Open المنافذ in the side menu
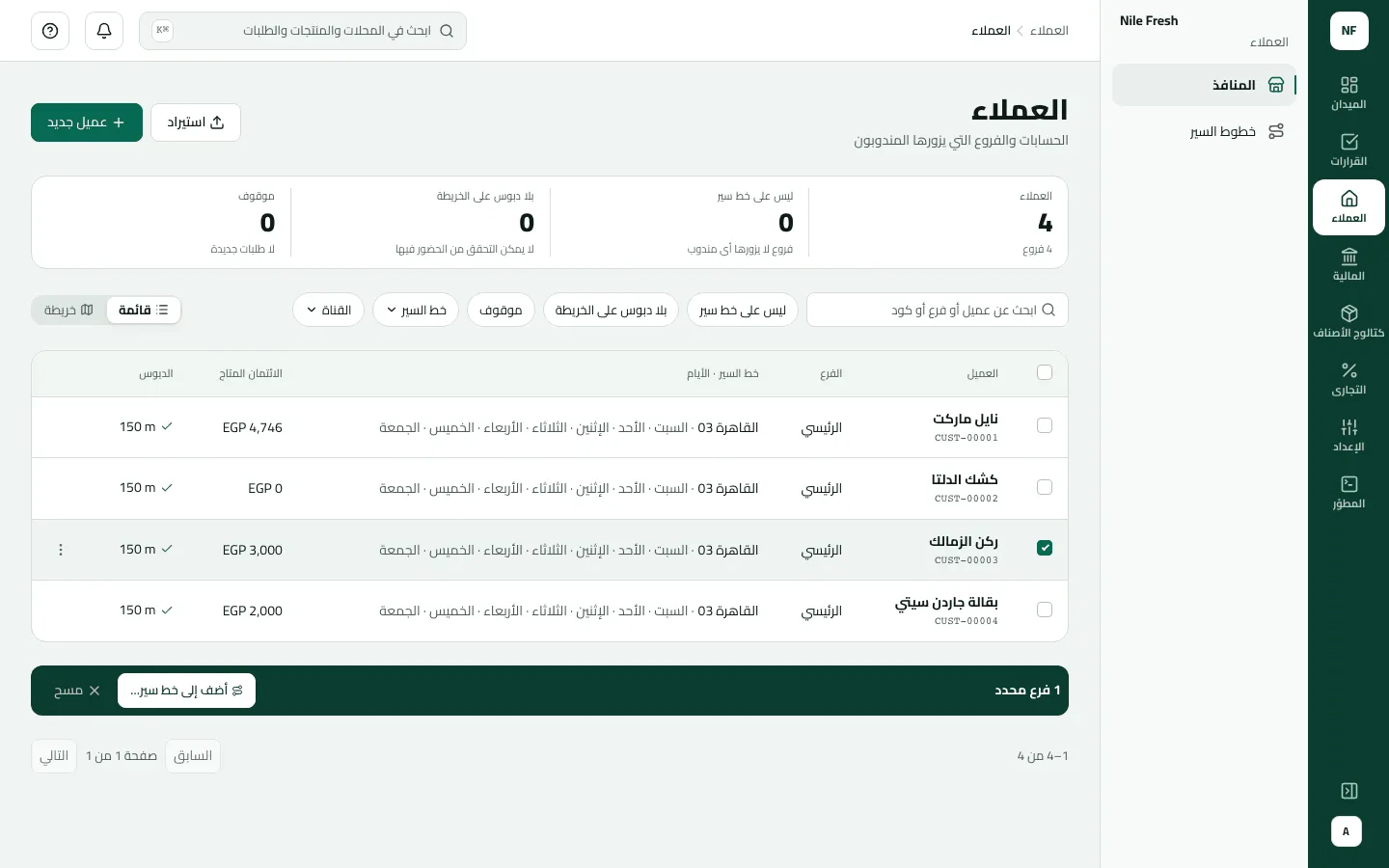Screen dimensions: 1389x868 pos(1204,85)
